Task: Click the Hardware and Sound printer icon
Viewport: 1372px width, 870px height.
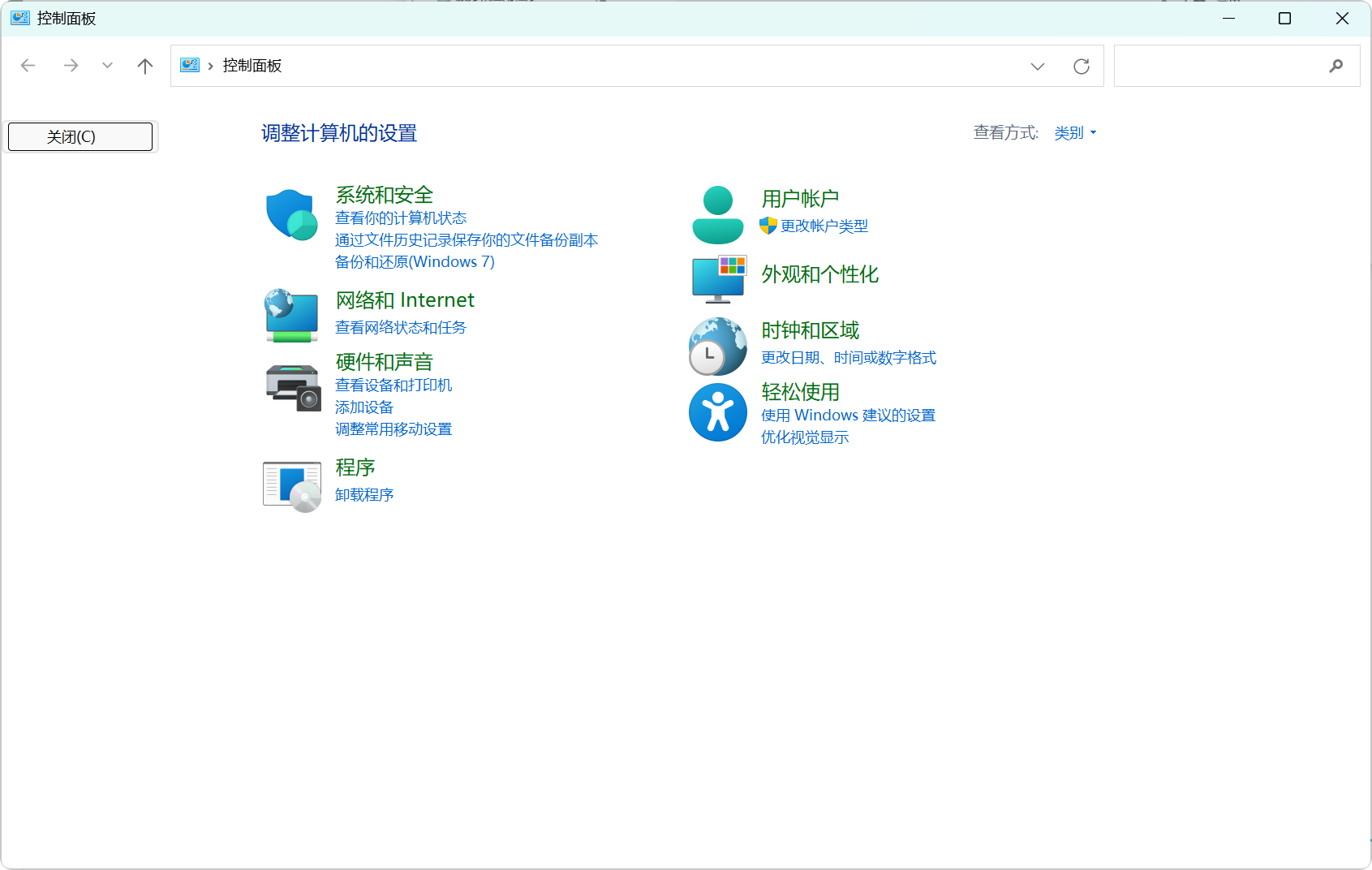Action: point(292,387)
